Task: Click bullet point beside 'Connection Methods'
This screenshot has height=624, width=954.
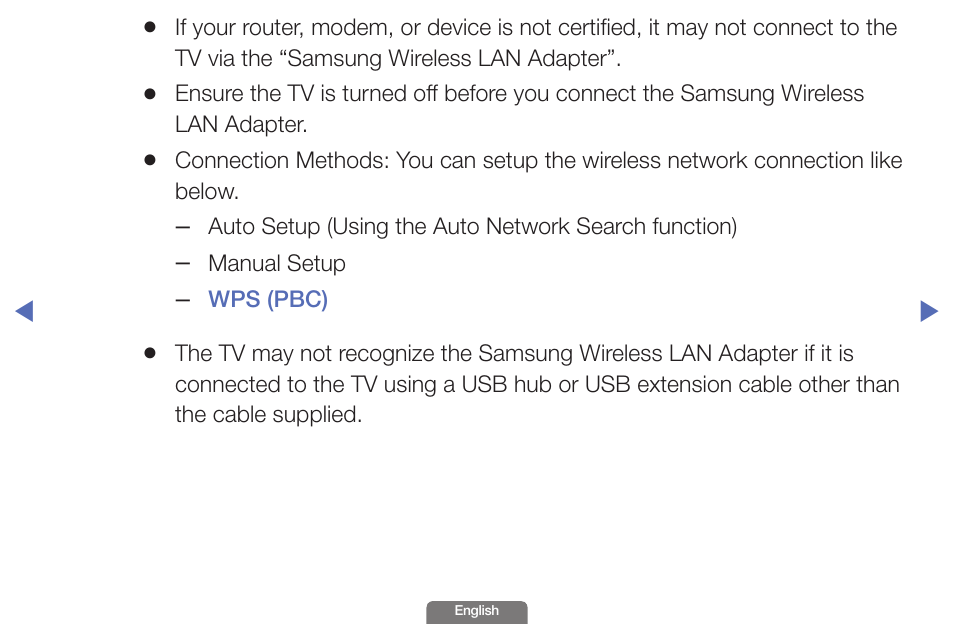Action: click(150, 161)
